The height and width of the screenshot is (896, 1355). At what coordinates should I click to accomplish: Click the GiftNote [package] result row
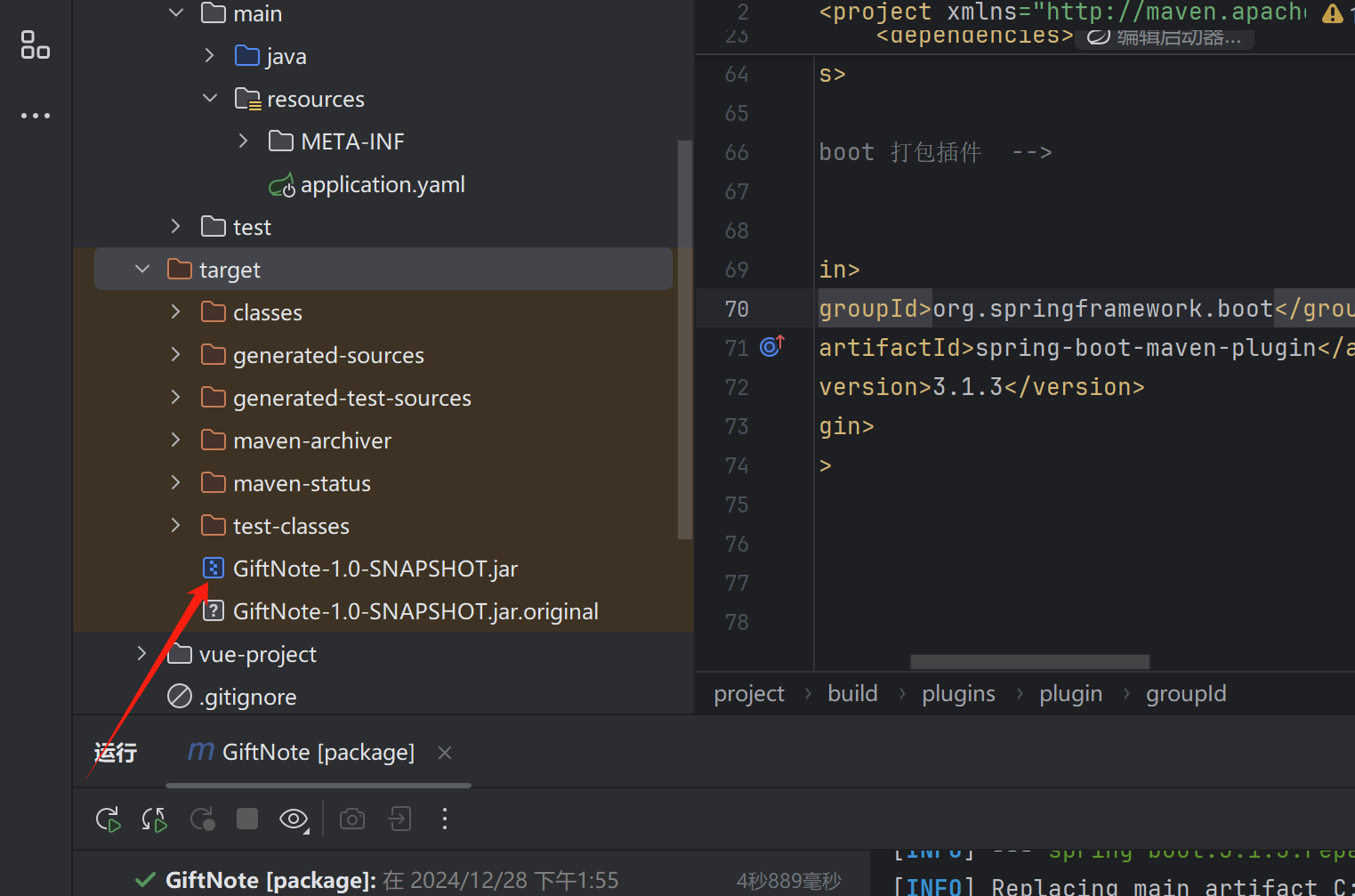472,880
